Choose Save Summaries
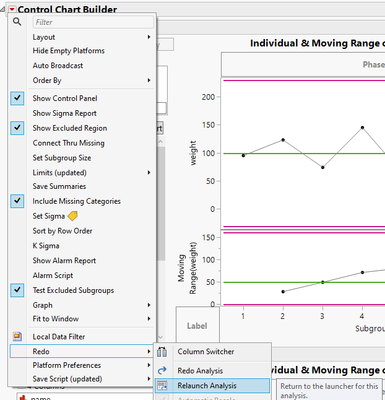Screen dimensions: 385x400 (x=59, y=186)
